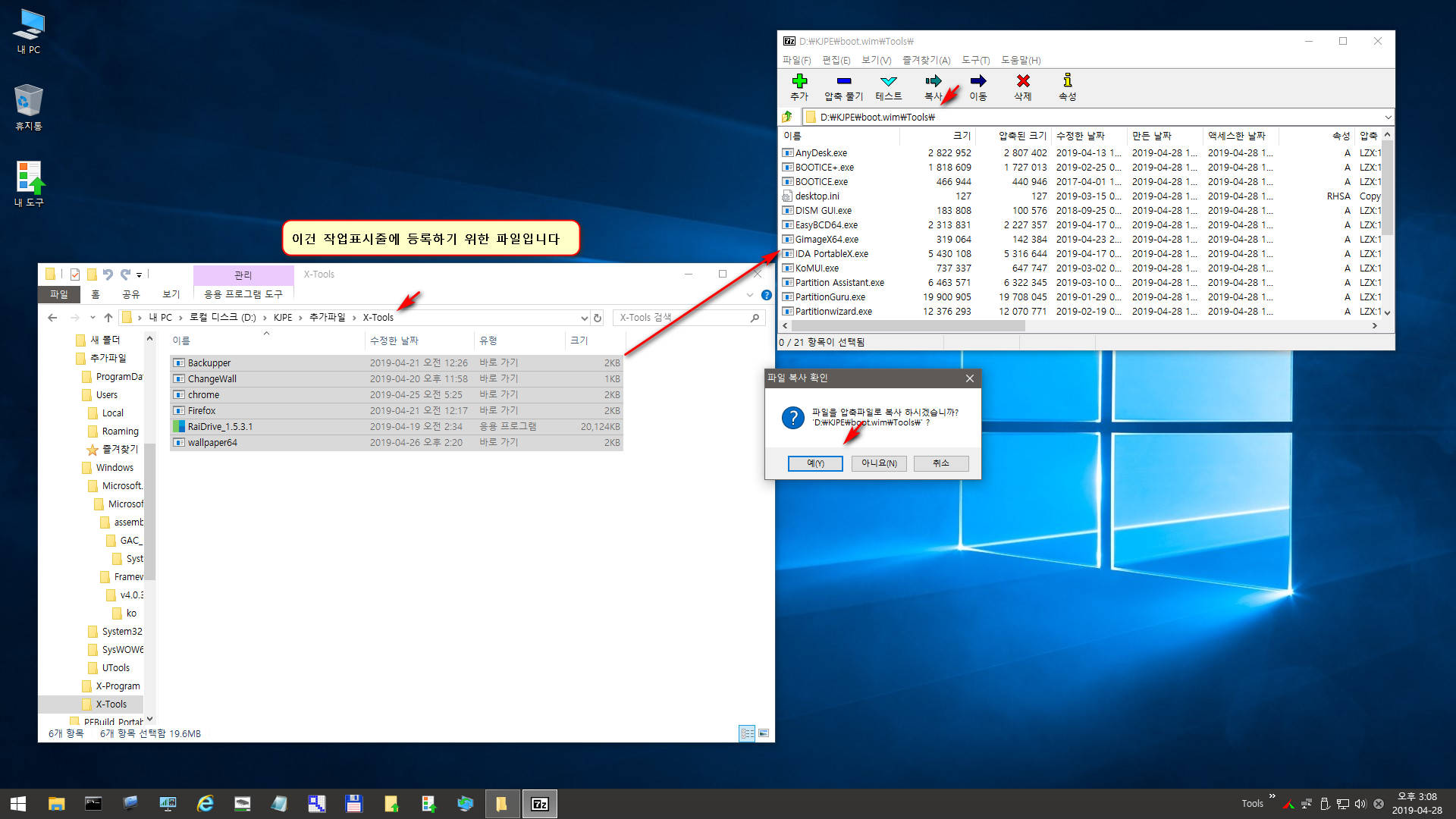Click the Windows Start button
Image resolution: width=1456 pixels, height=819 pixels.
tap(18, 804)
